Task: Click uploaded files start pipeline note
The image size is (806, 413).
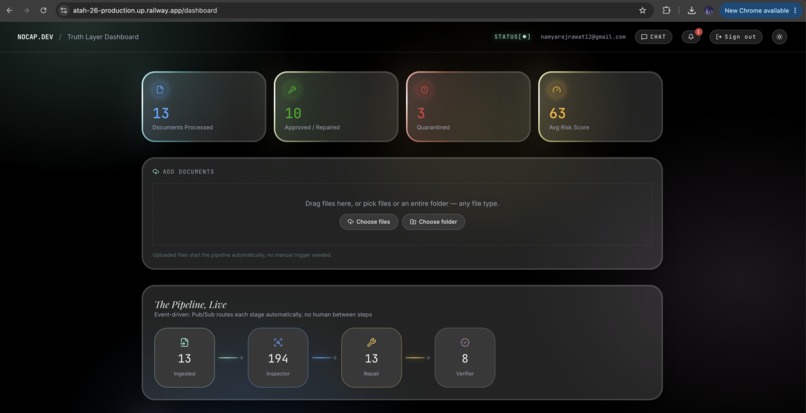Action: pyautogui.click(x=242, y=255)
